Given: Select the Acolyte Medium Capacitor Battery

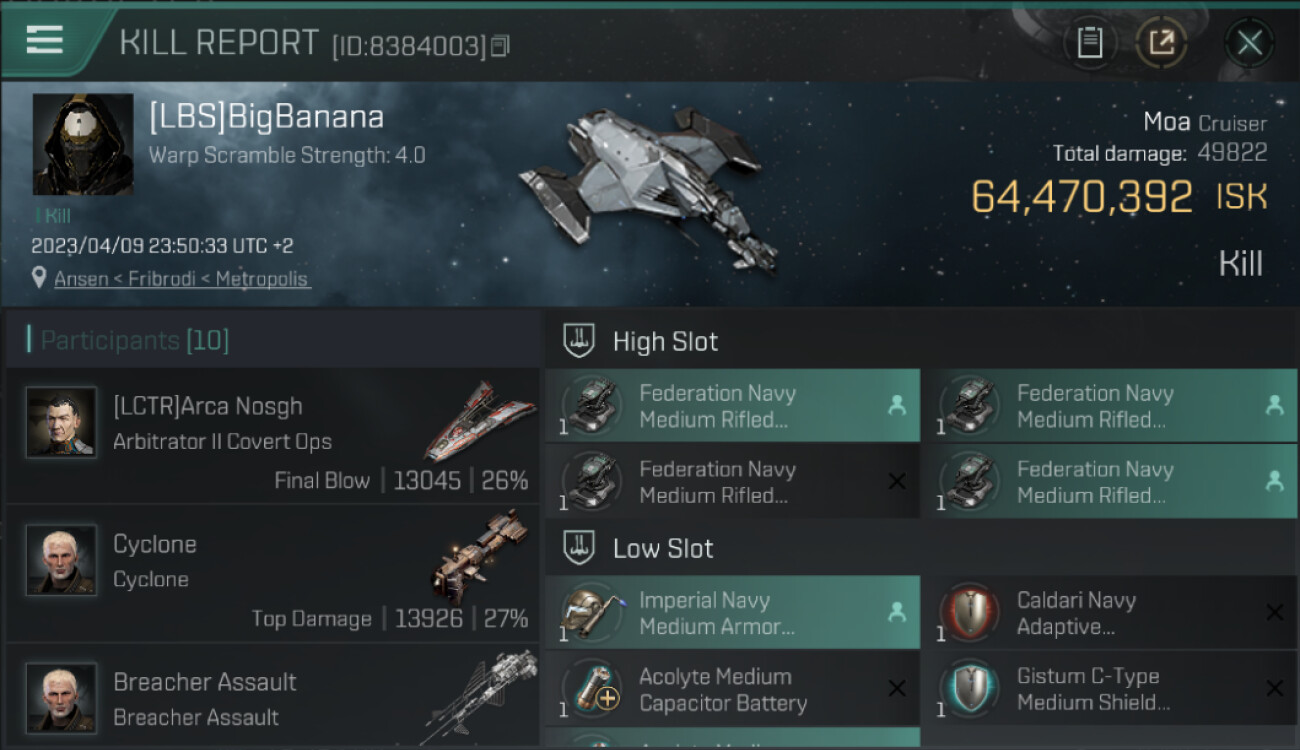Looking at the screenshot, I should (x=732, y=689).
